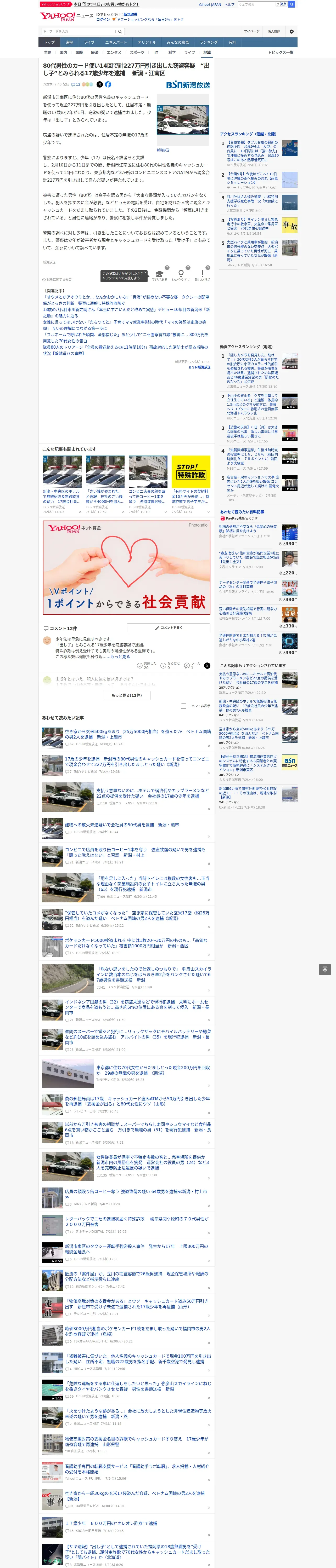React with わかりやすい lightbulb icon
The height and width of the screenshot is (1568, 336).
[x=181, y=274]
